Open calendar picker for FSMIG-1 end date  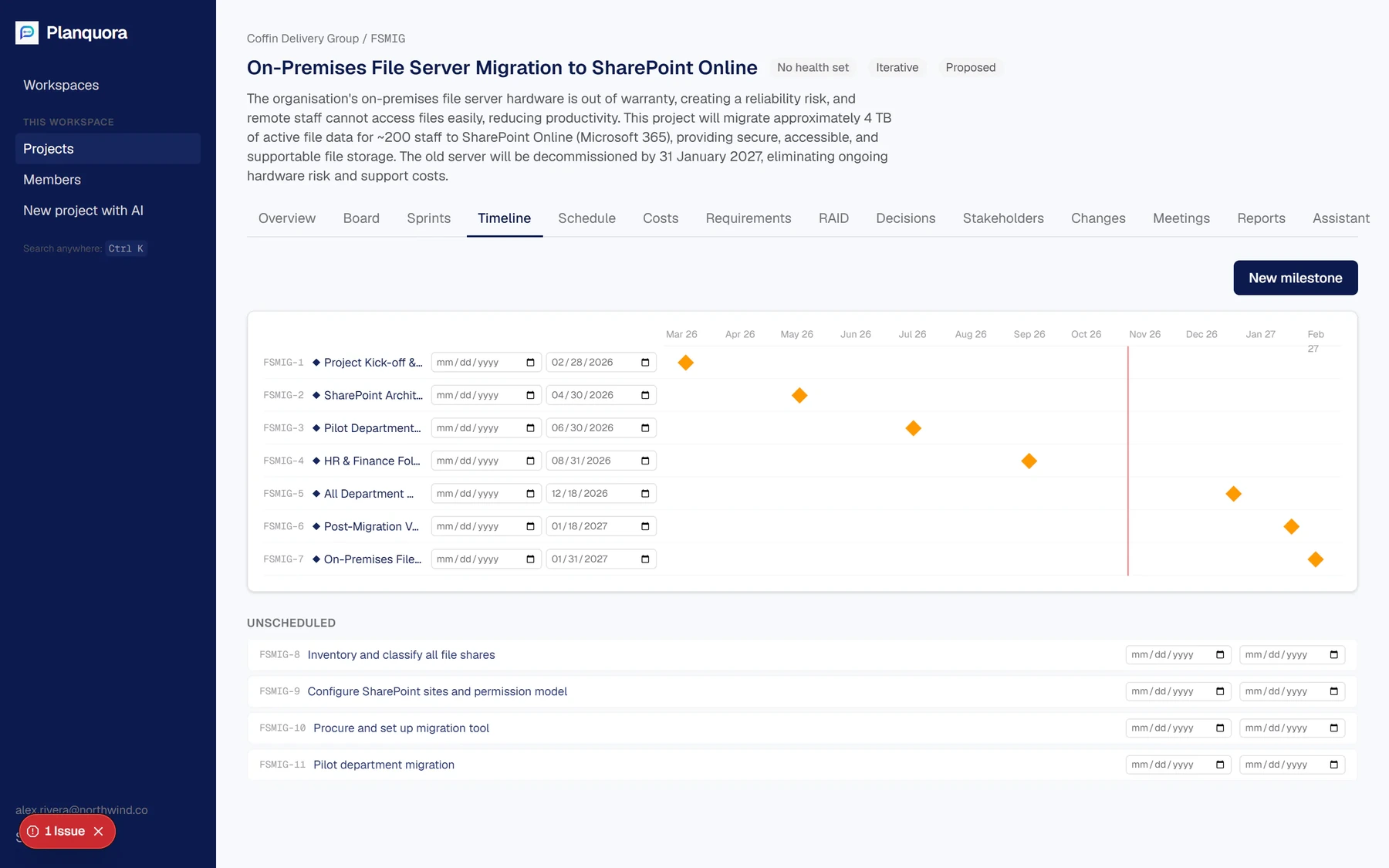pos(645,363)
